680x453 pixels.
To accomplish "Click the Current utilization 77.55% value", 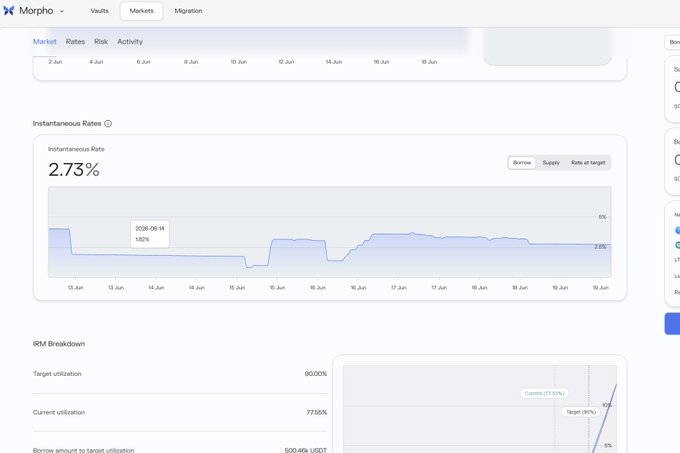I will (x=317, y=412).
